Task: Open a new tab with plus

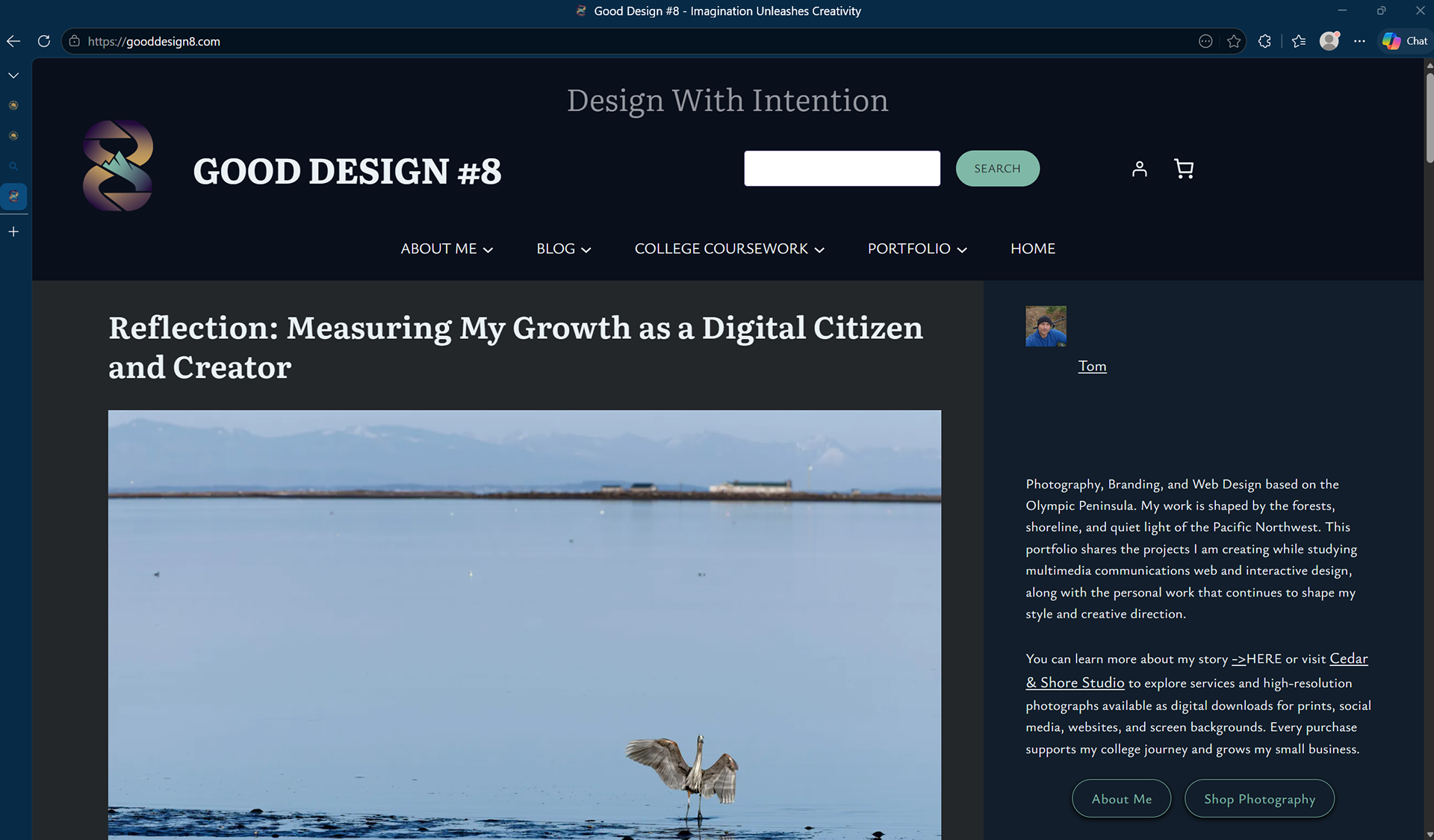Action: (x=13, y=231)
